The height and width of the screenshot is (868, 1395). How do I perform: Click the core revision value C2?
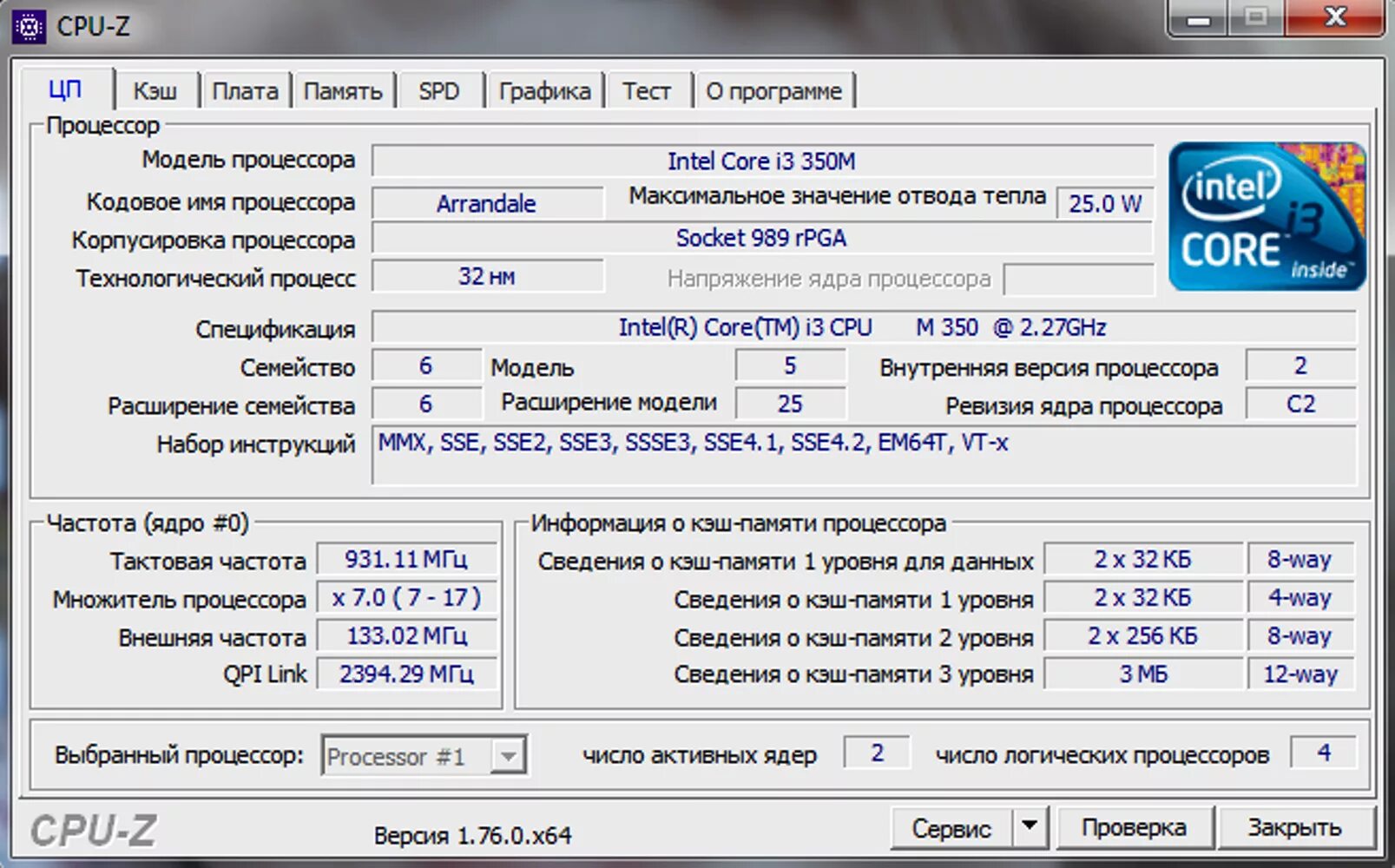pos(1300,404)
